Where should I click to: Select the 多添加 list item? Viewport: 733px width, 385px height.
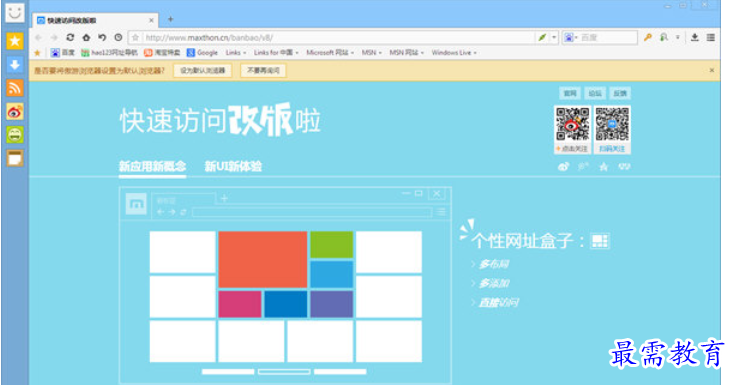pos(494,283)
